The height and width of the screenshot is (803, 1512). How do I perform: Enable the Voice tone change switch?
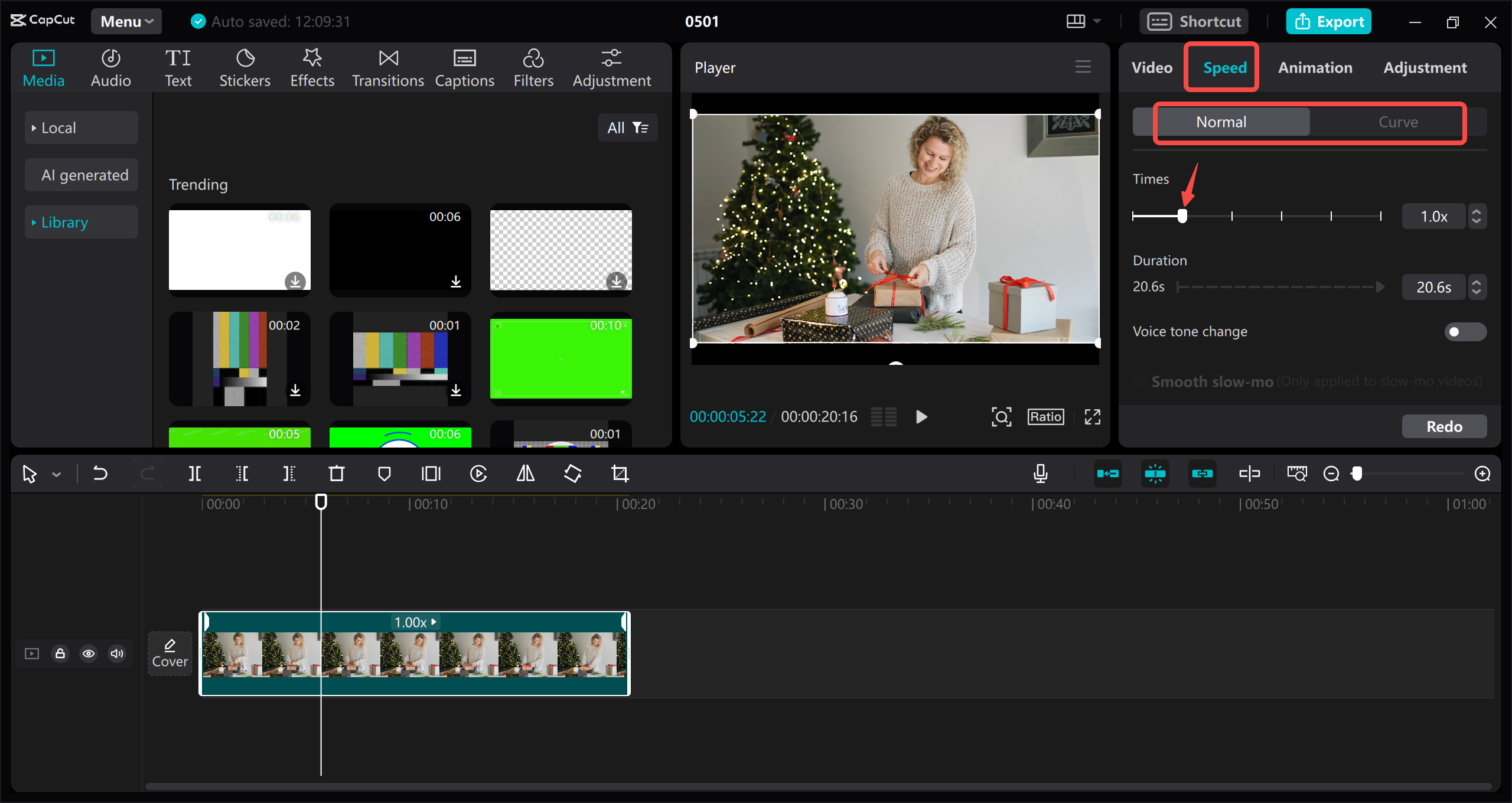pos(1464,331)
